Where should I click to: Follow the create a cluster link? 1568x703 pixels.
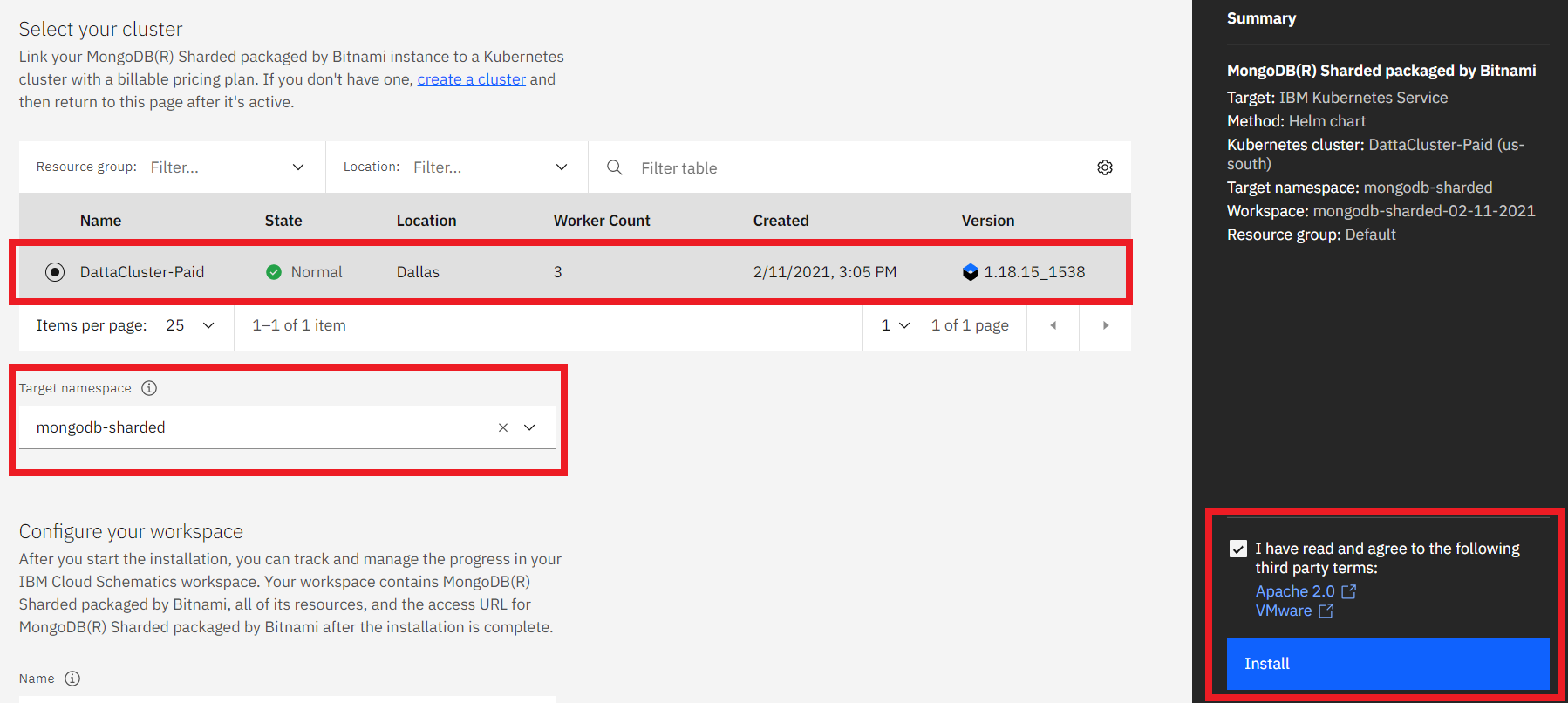point(472,79)
